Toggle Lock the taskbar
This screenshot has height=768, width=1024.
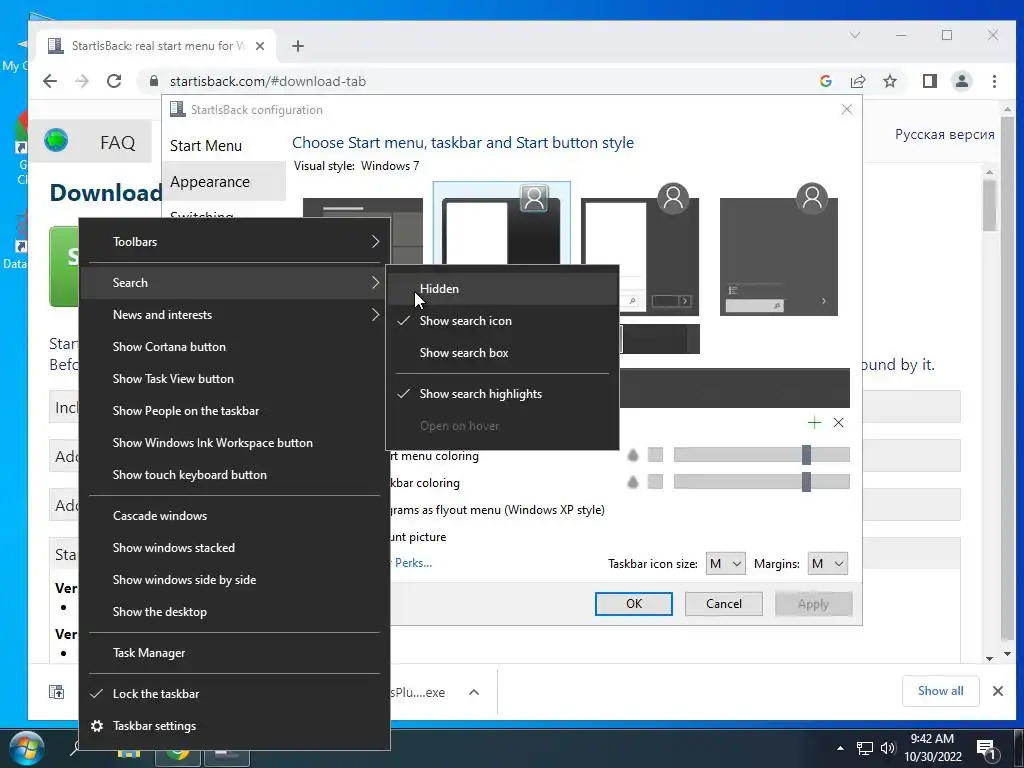[235, 694]
